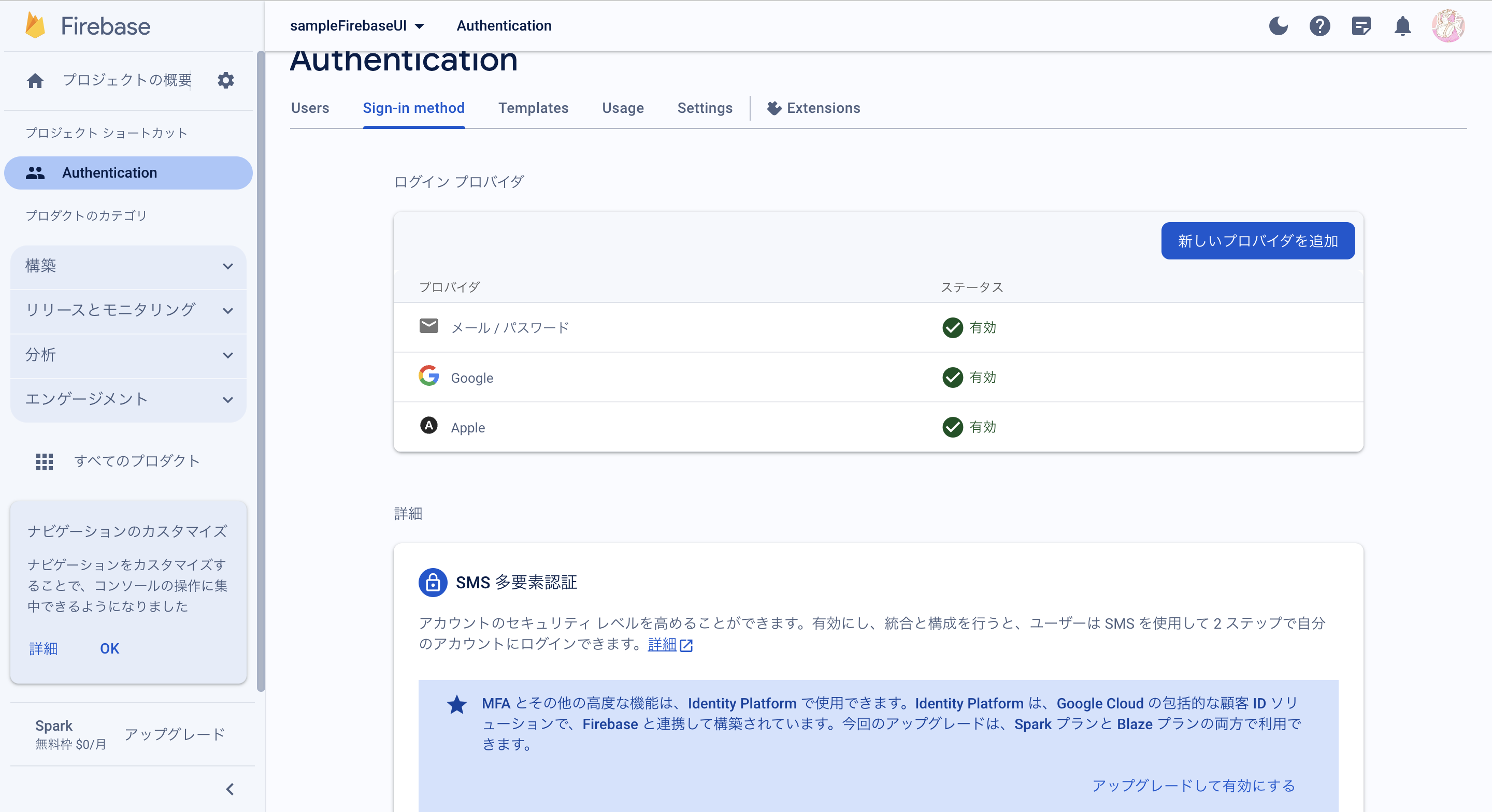Open the release notes icon in header
1492x812 pixels.
tap(1361, 26)
